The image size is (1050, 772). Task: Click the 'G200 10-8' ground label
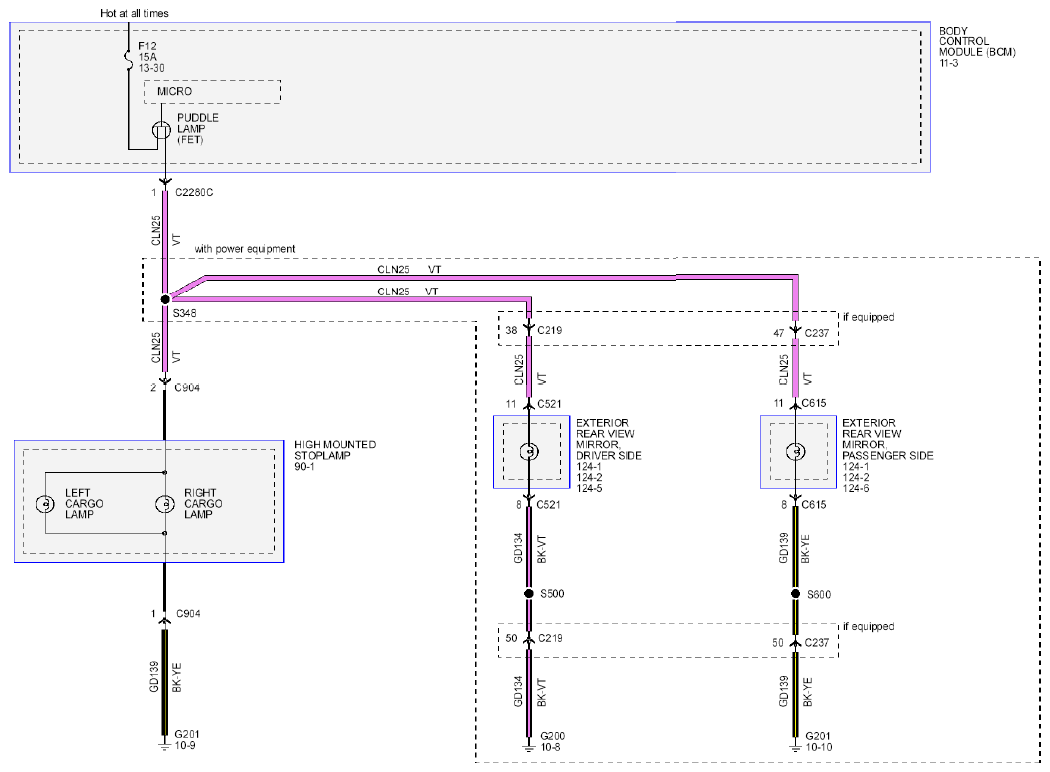pos(552,741)
